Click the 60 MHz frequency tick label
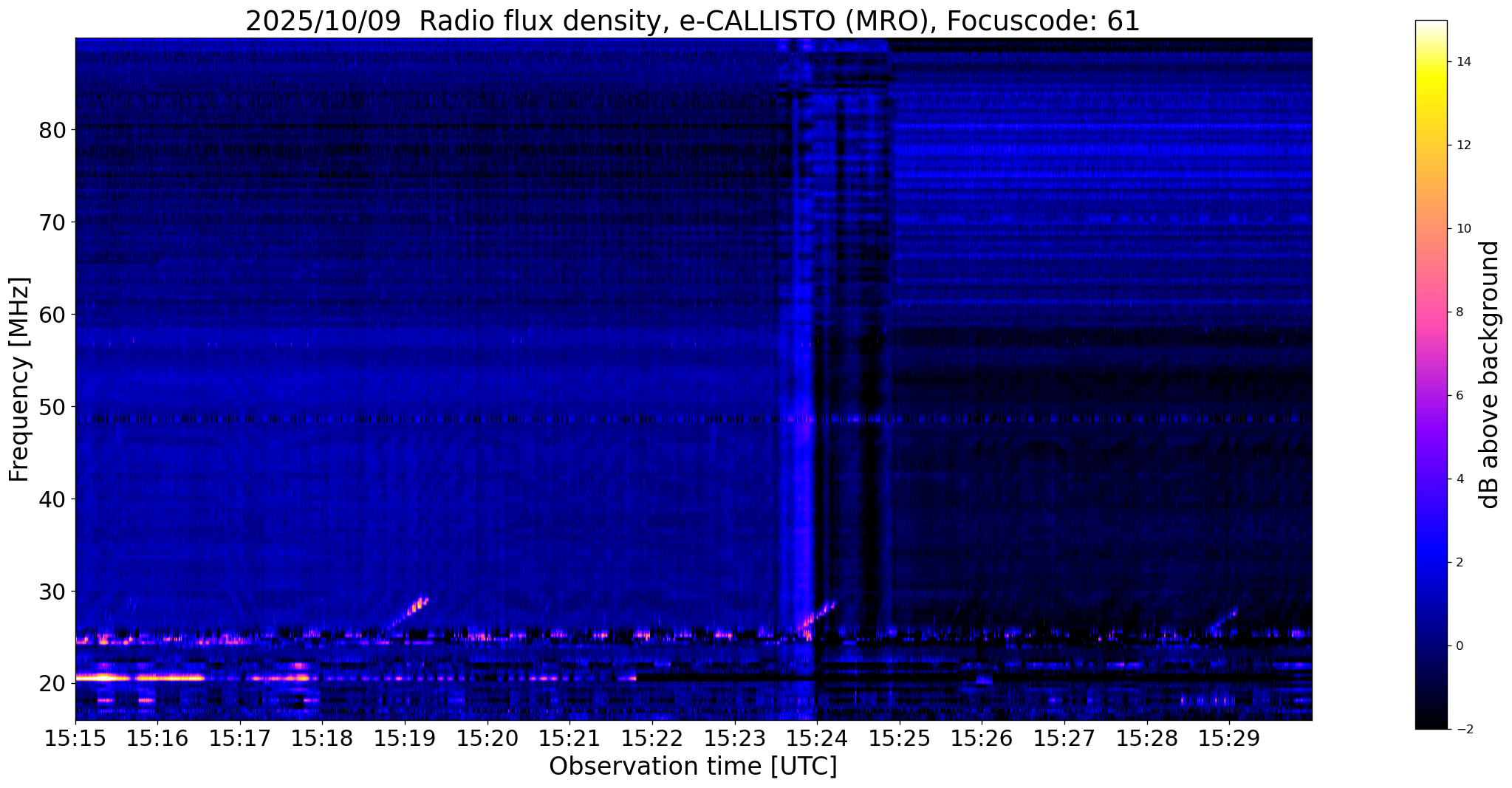The width and height of the screenshot is (1512, 788). (52, 315)
